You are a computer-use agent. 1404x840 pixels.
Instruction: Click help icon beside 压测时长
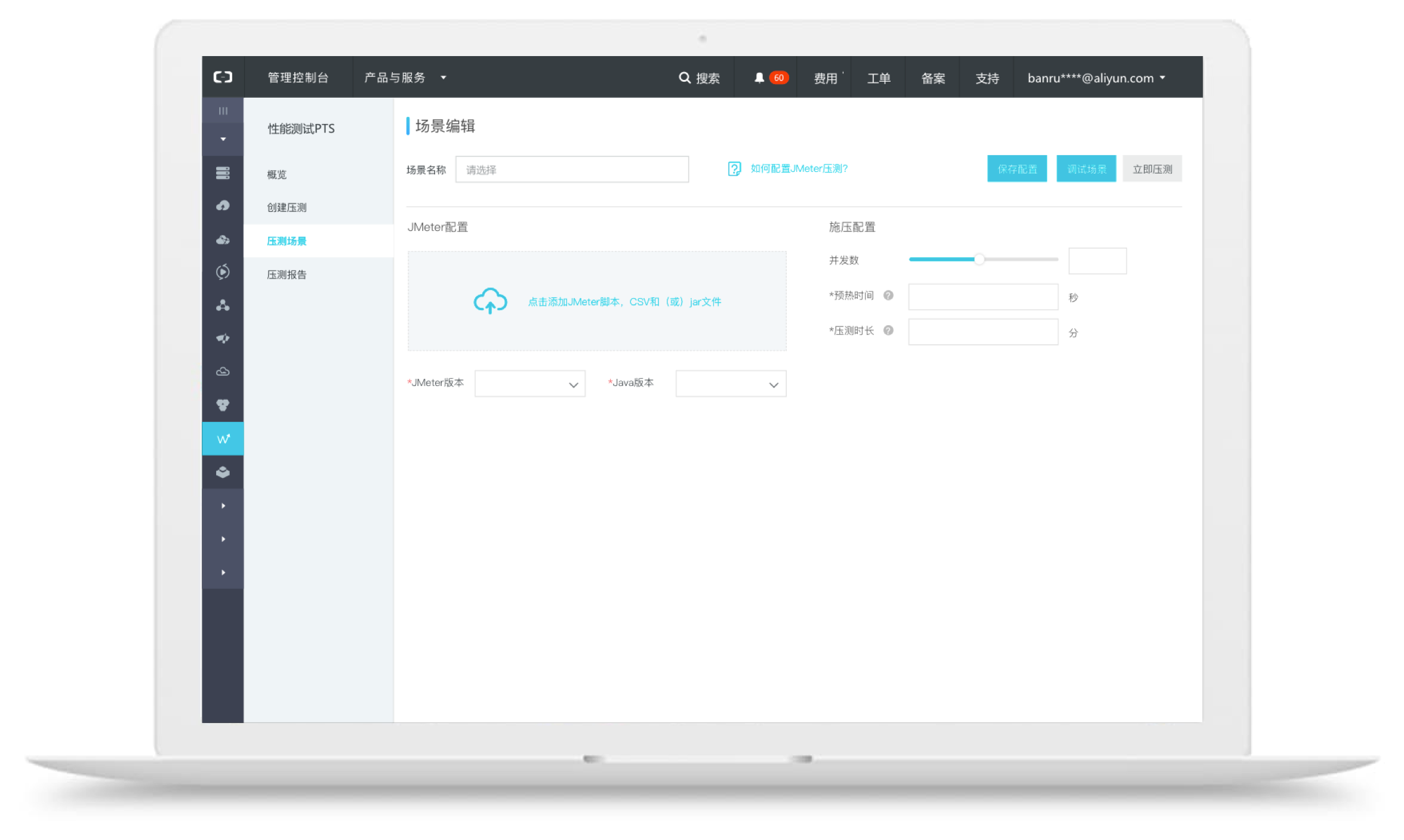tap(888, 331)
